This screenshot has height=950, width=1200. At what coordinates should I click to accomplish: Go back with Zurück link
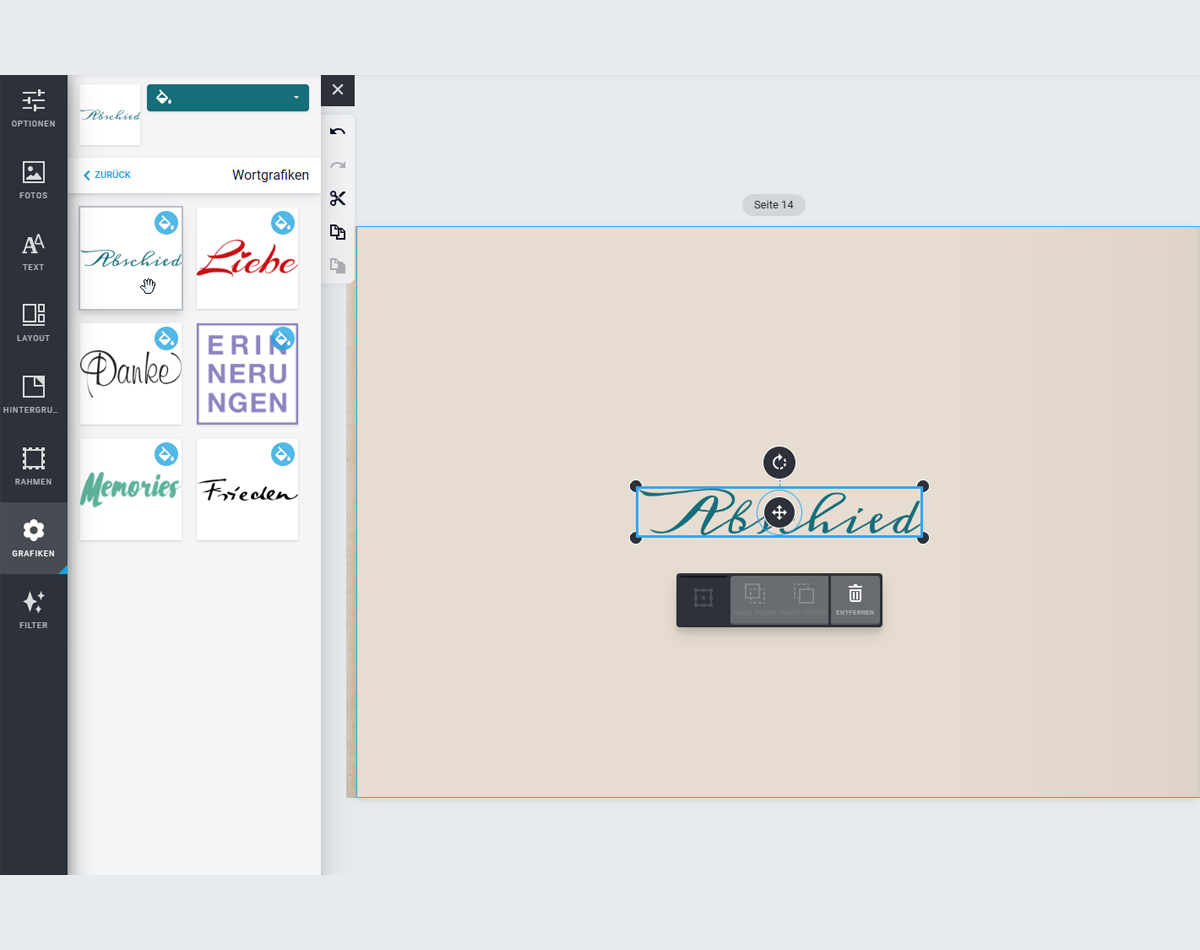107,175
